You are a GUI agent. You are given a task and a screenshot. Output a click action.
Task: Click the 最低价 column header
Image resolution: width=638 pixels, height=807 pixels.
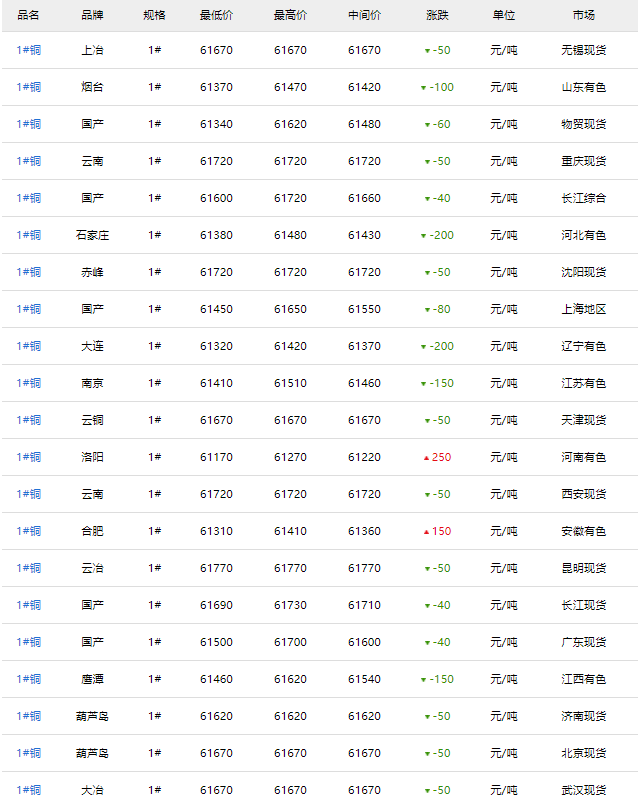point(216,15)
